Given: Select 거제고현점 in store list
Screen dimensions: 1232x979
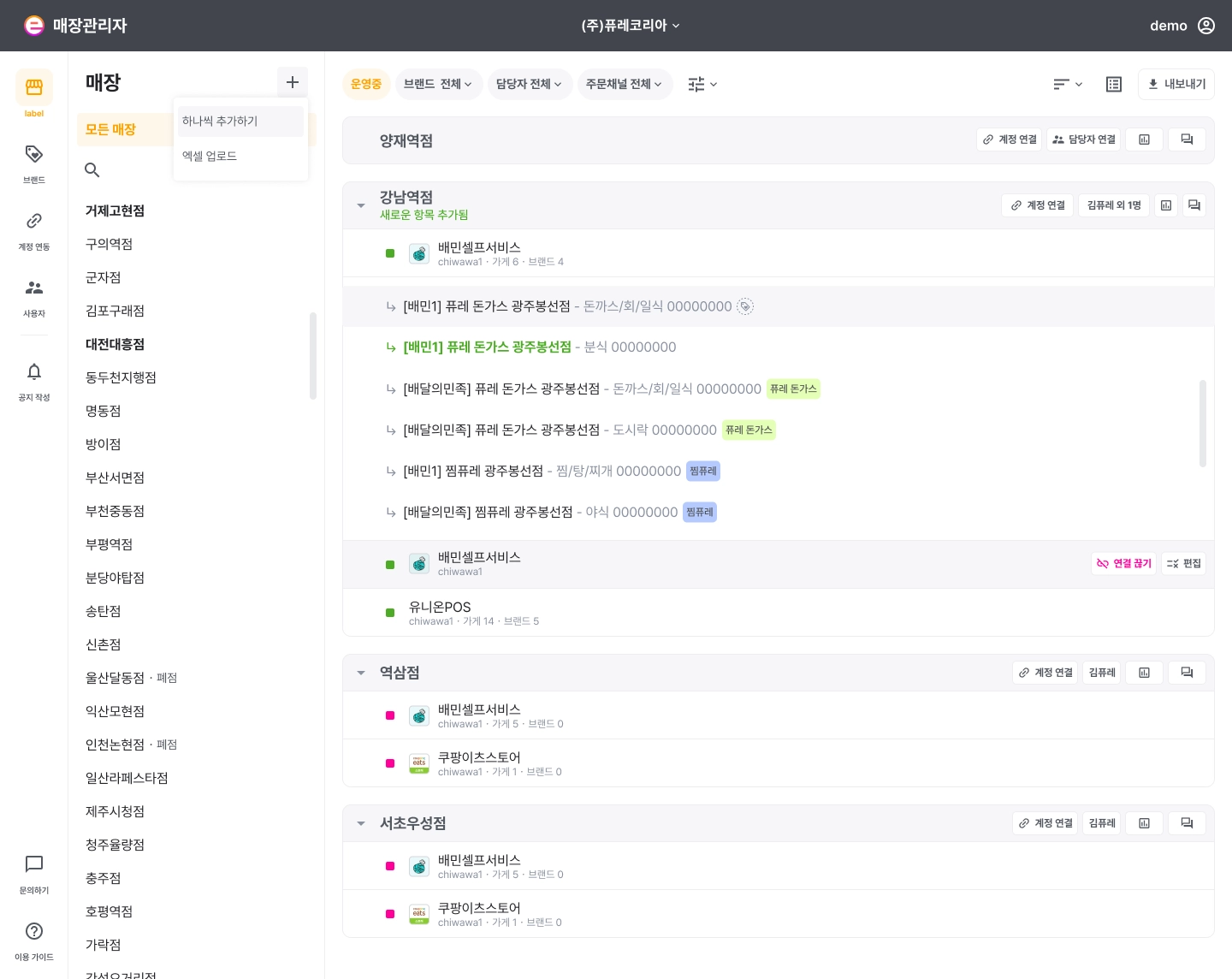Looking at the screenshot, I should 115,211.
